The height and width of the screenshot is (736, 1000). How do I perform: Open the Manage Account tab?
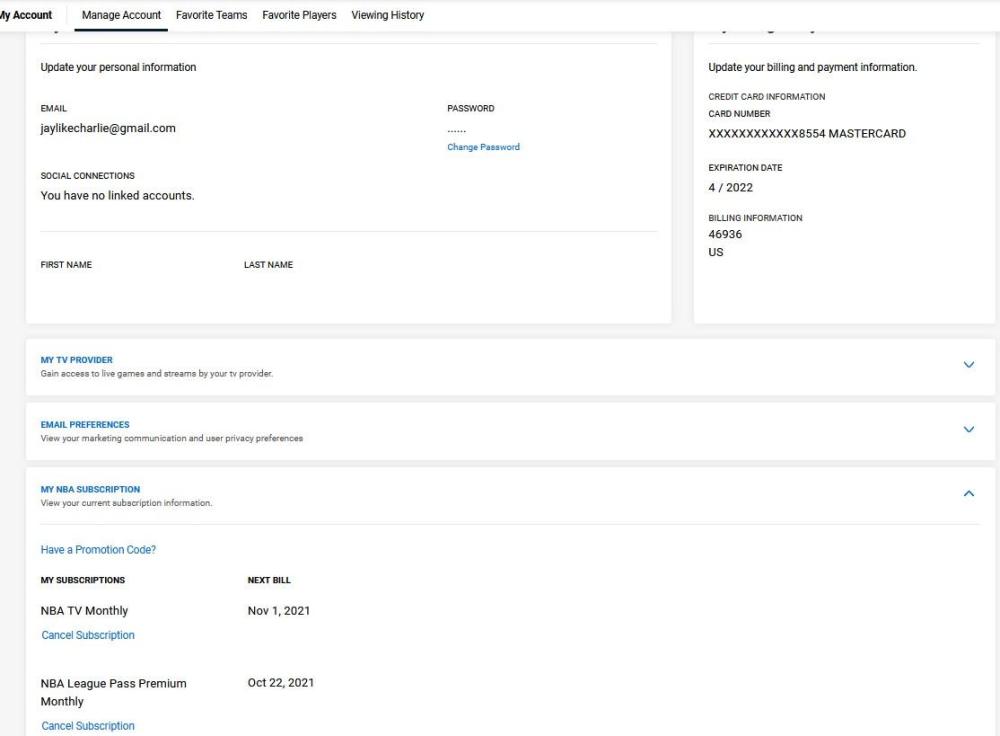[121, 15]
